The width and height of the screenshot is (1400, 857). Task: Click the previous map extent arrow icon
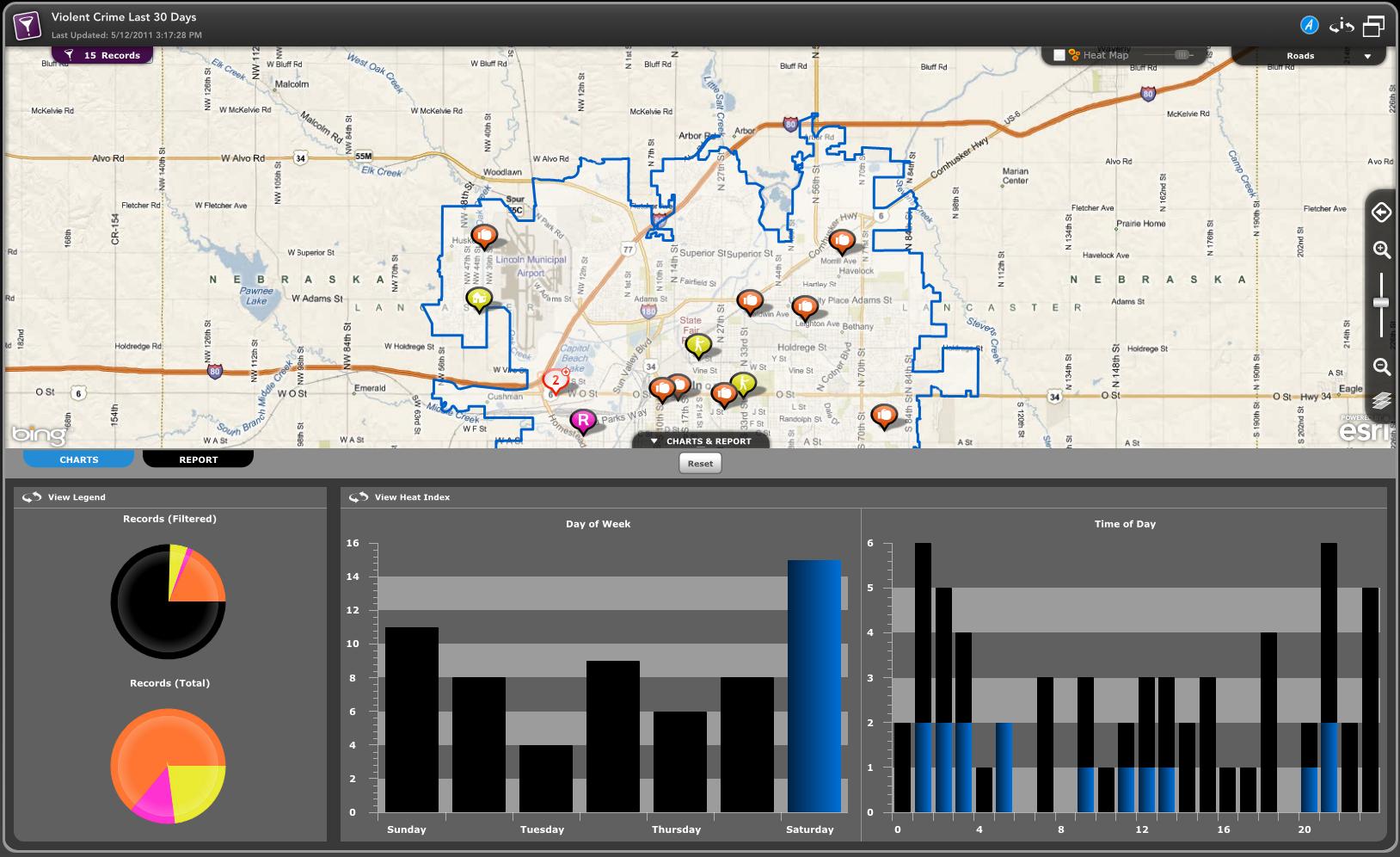pyautogui.click(x=1381, y=213)
